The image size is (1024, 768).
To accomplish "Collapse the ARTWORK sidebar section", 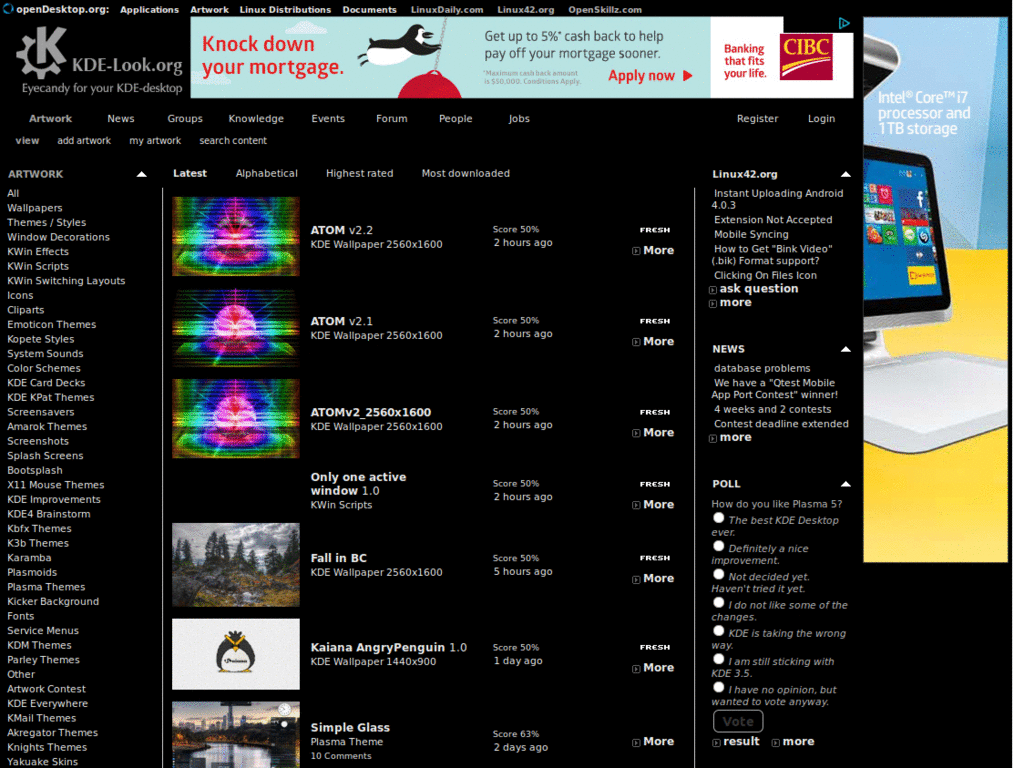I will [x=141, y=174].
